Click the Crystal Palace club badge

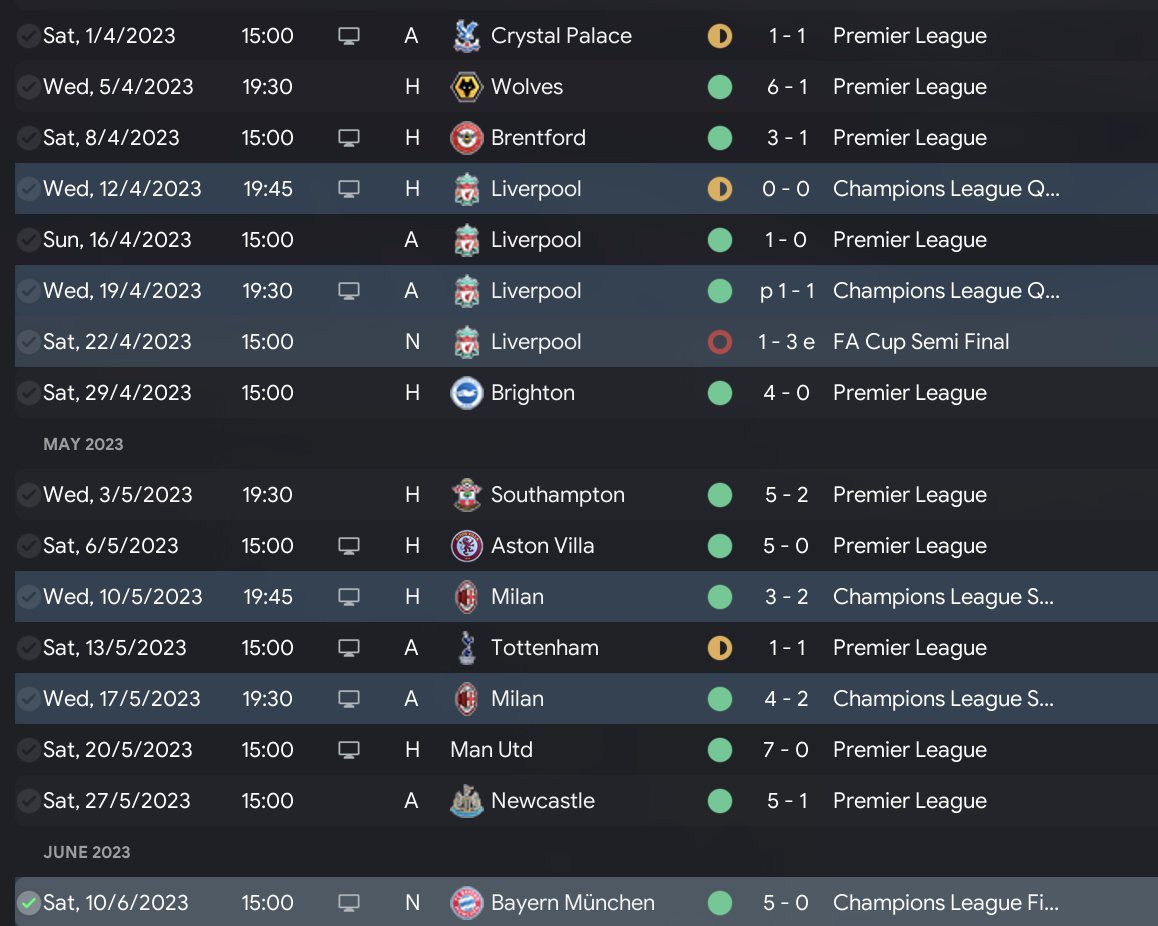coord(466,36)
